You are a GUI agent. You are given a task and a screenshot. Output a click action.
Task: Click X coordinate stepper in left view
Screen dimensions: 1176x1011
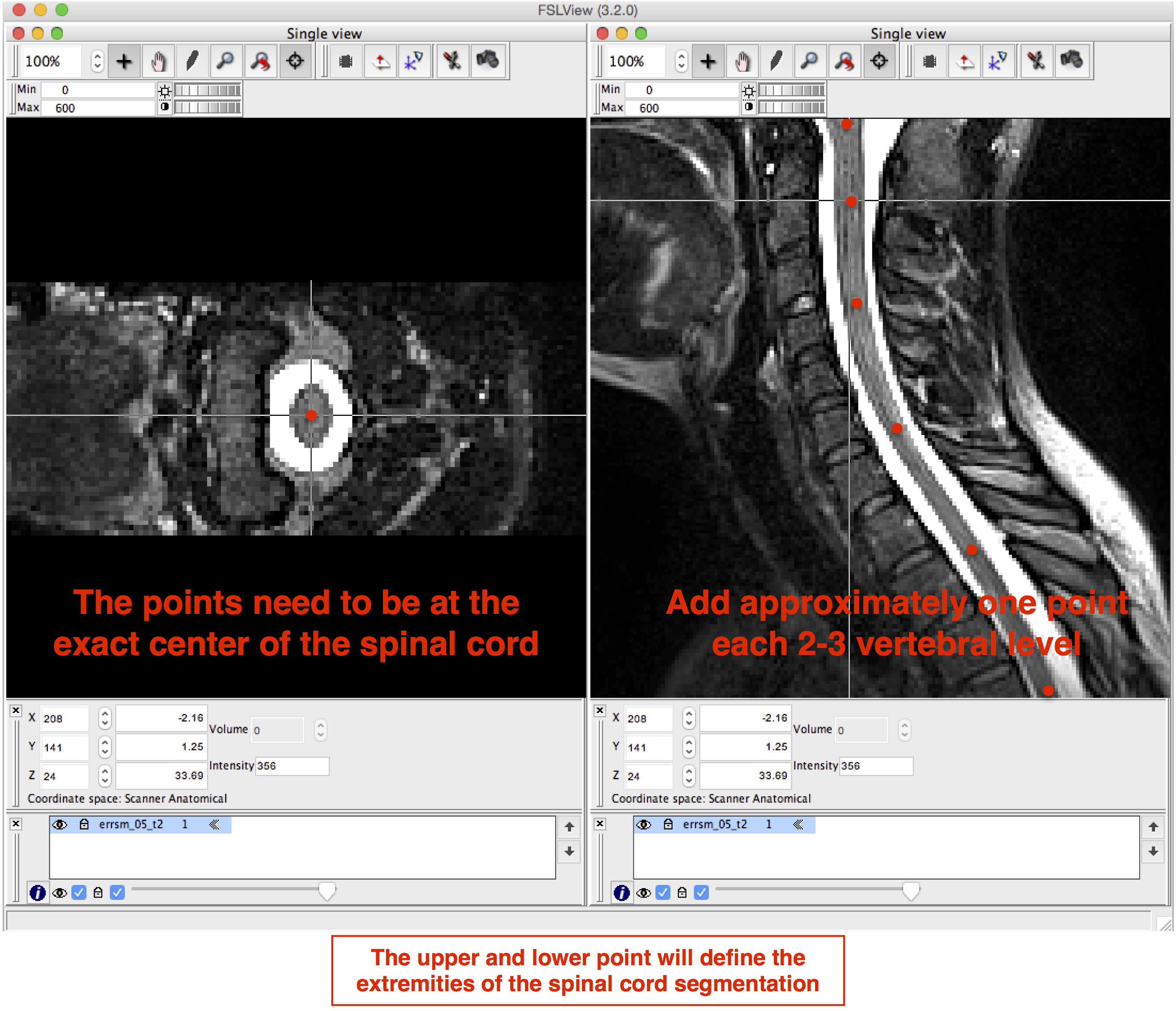coord(104,717)
